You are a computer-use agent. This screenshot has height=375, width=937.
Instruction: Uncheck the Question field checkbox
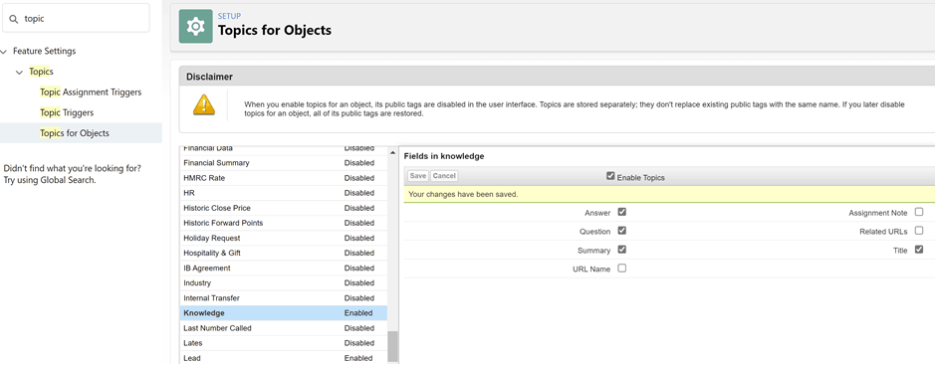621,230
